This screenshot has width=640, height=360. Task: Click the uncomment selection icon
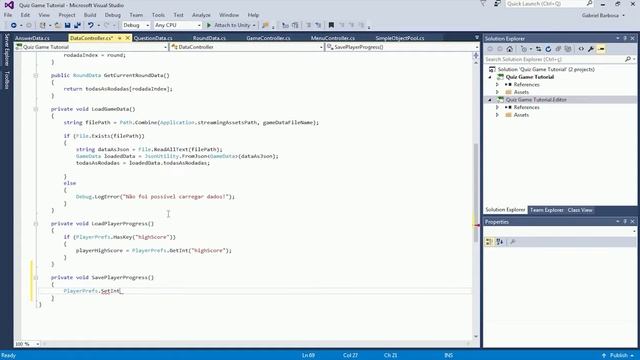(x=318, y=25)
